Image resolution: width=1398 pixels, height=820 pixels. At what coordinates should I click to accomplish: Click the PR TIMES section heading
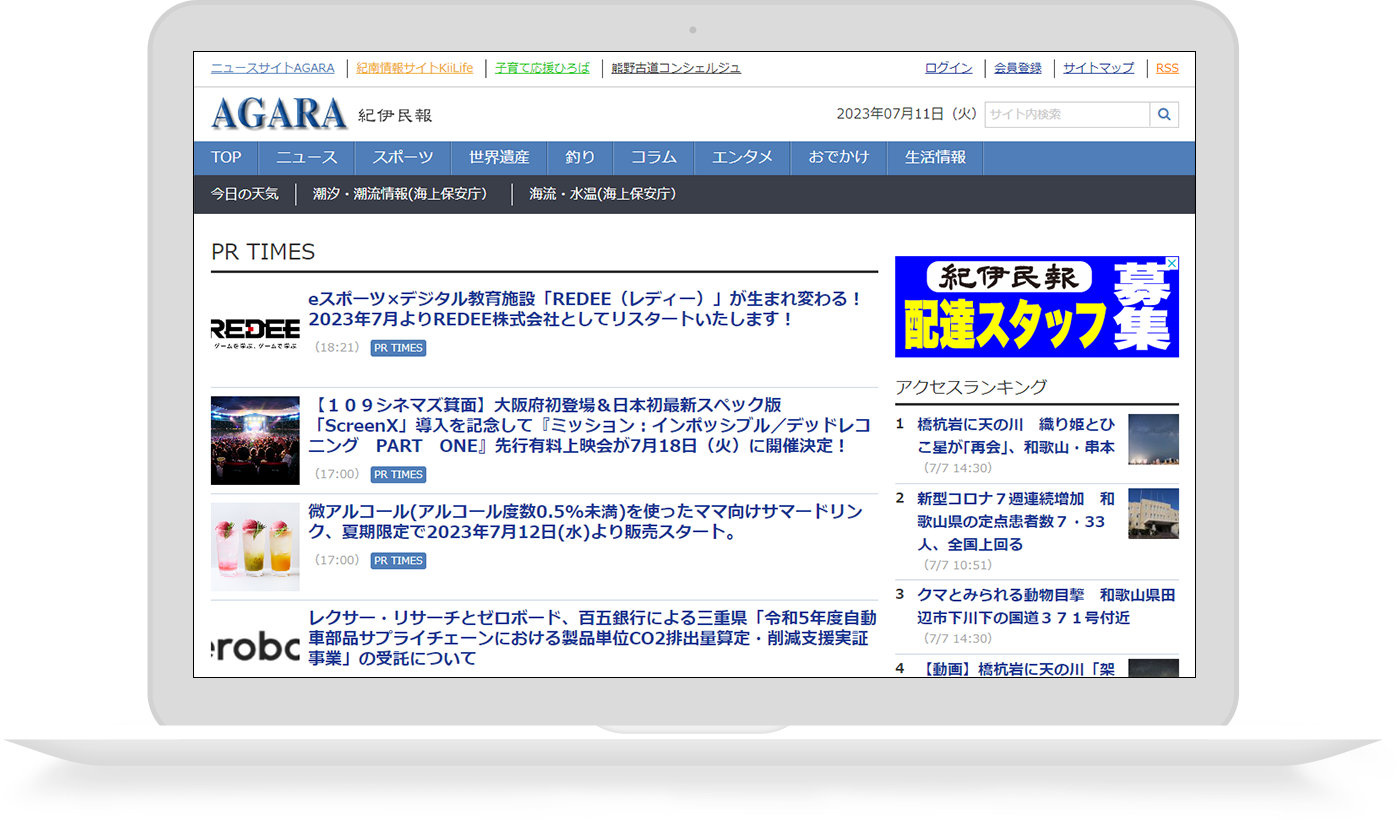263,252
